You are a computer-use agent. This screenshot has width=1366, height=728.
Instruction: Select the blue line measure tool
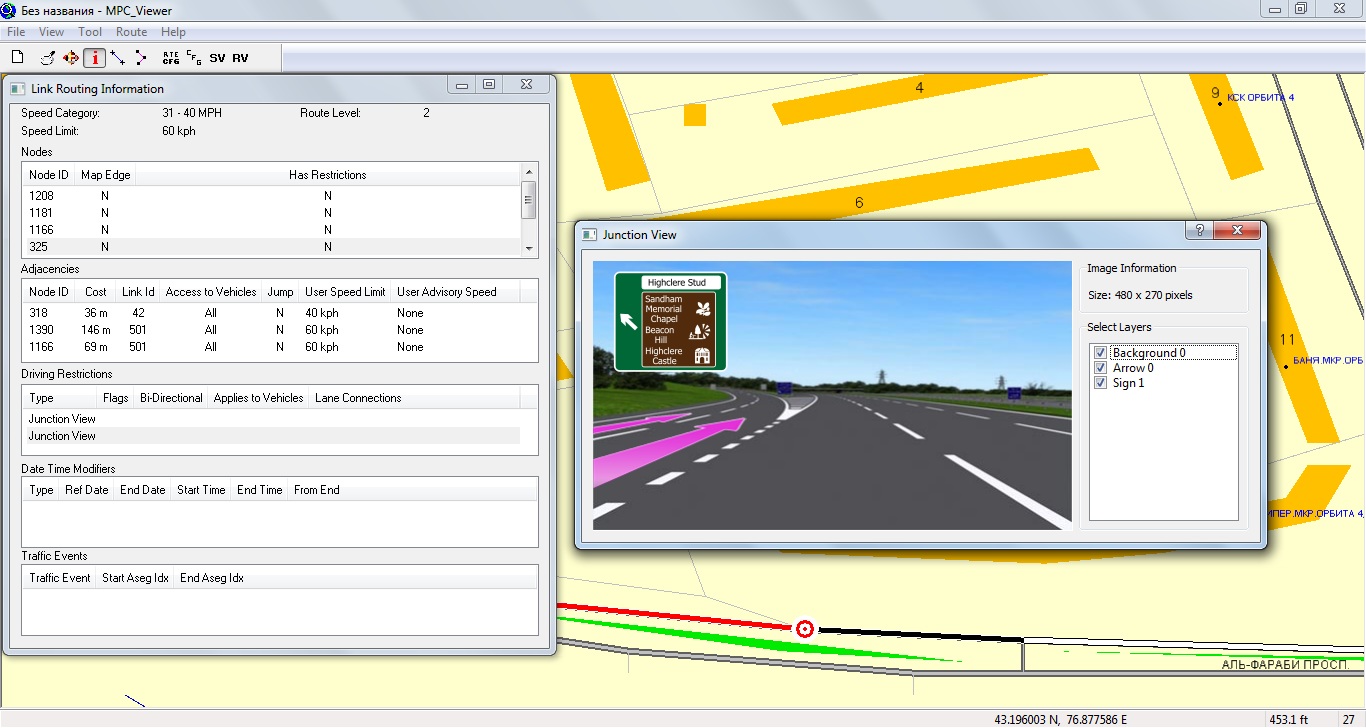click(x=117, y=58)
